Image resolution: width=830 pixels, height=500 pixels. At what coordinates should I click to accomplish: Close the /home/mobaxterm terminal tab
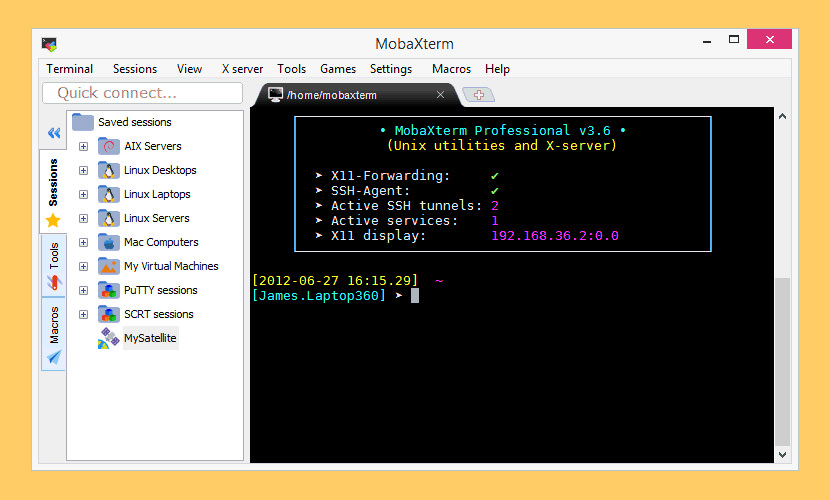[x=440, y=95]
